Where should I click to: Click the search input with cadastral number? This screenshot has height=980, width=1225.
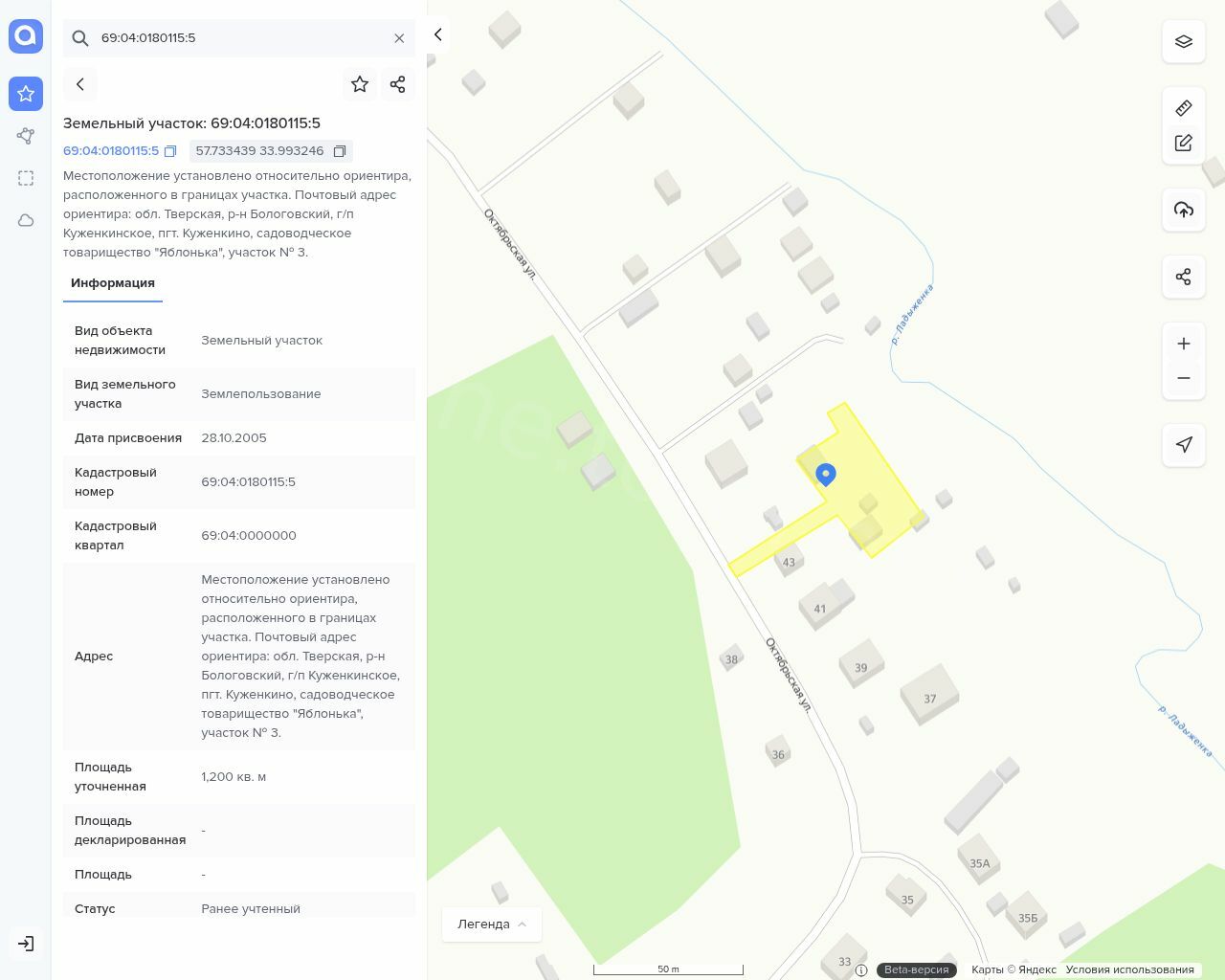pyautogui.click(x=239, y=38)
